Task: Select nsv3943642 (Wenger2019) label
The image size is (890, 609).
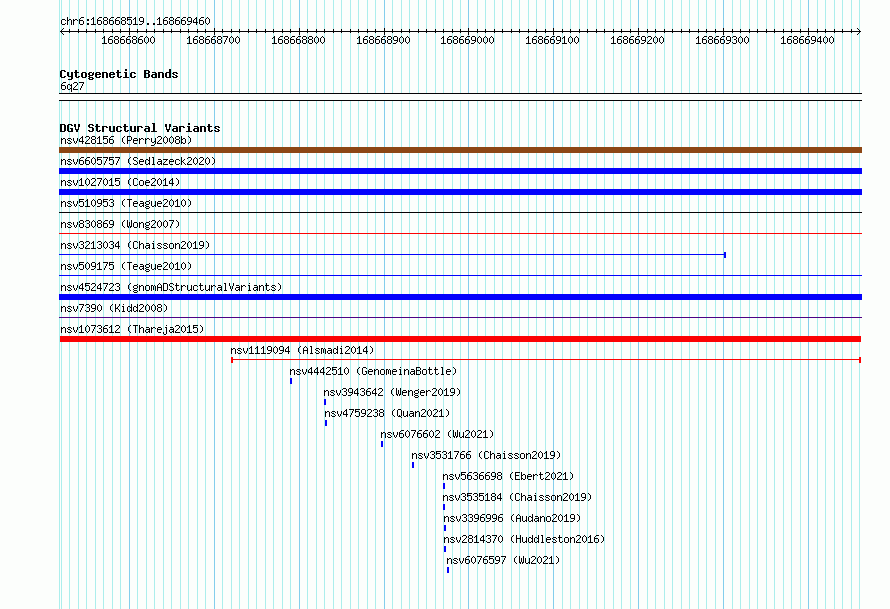Action: [x=392, y=392]
